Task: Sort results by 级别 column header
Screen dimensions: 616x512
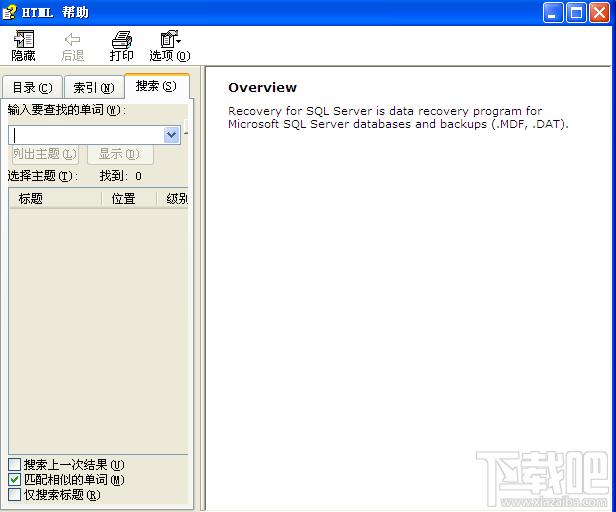Action: click(172, 198)
